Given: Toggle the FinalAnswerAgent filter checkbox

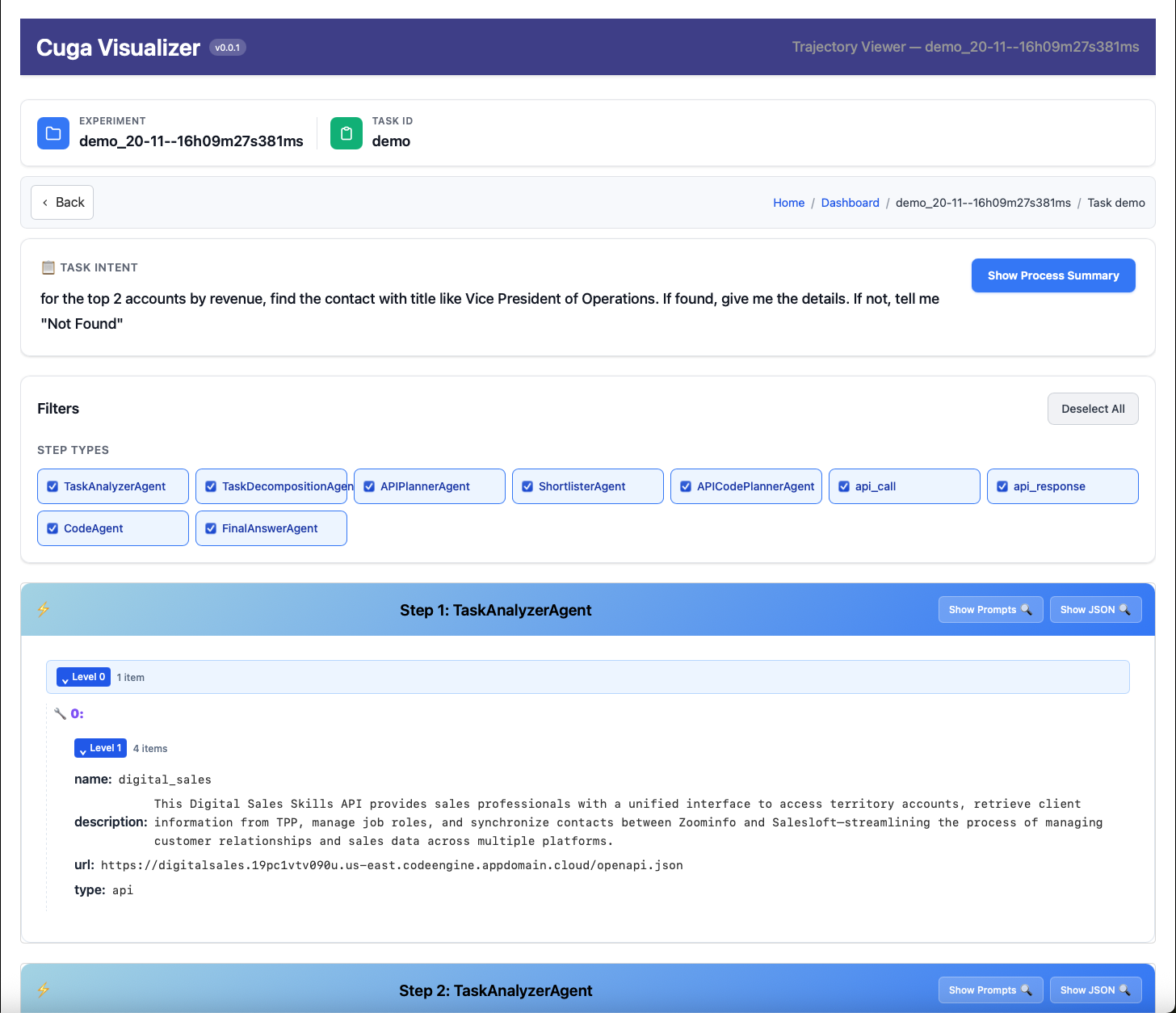Looking at the screenshot, I should pyautogui.click(x=211, y=528).
